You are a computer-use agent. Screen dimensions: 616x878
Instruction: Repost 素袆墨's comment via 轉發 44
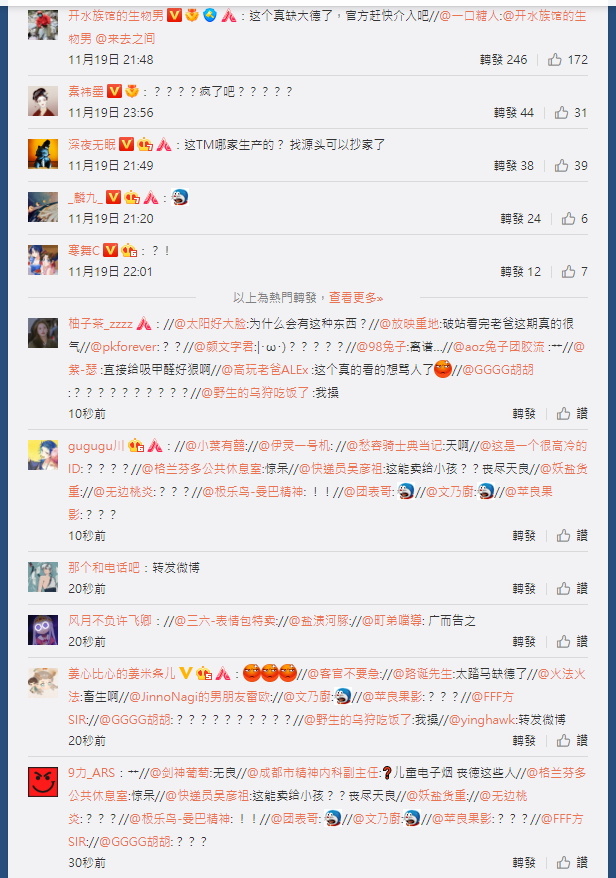[x=514, y=113]
